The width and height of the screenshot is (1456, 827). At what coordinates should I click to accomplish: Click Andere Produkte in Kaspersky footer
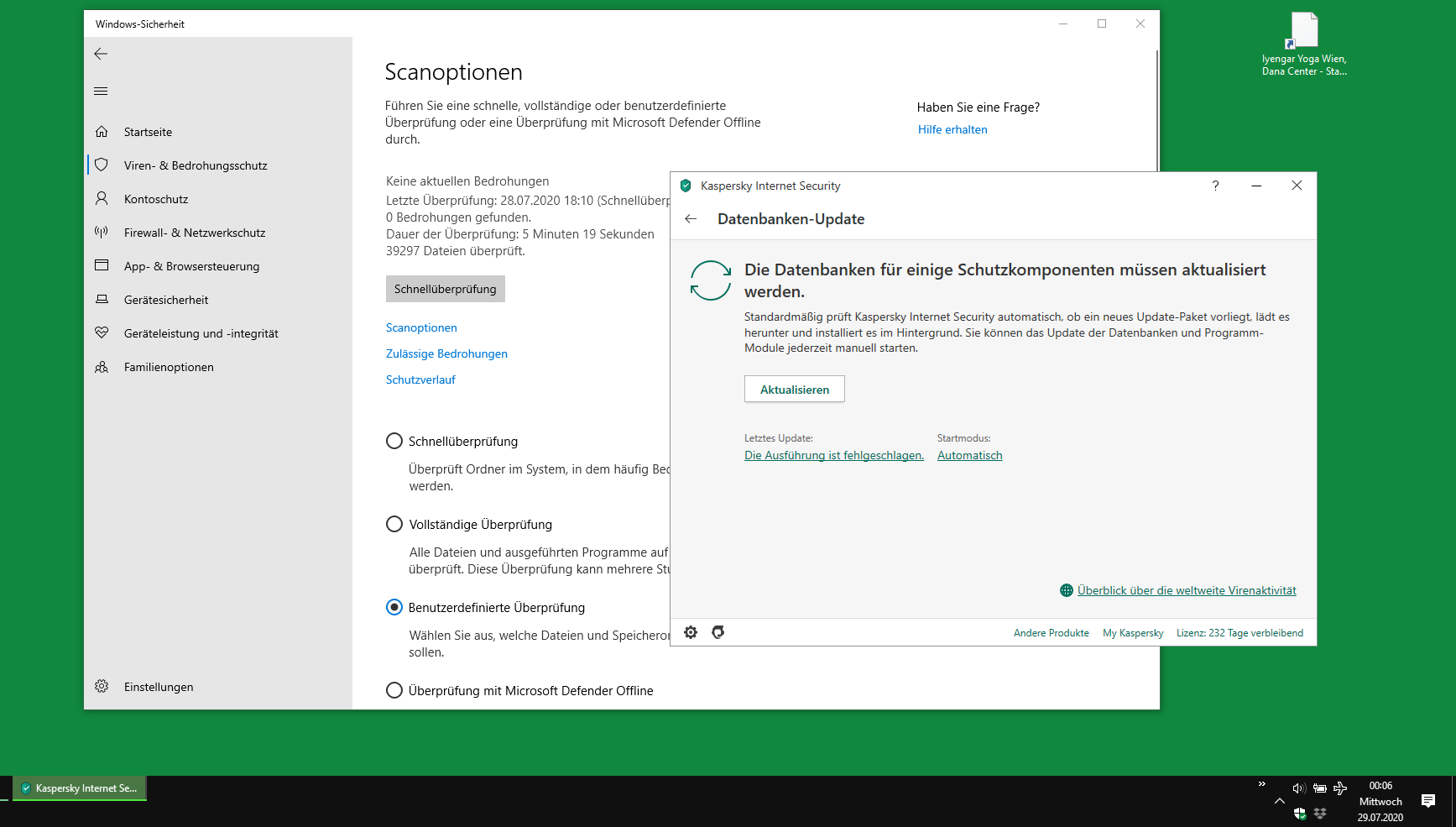click(x=1052, y=633)
